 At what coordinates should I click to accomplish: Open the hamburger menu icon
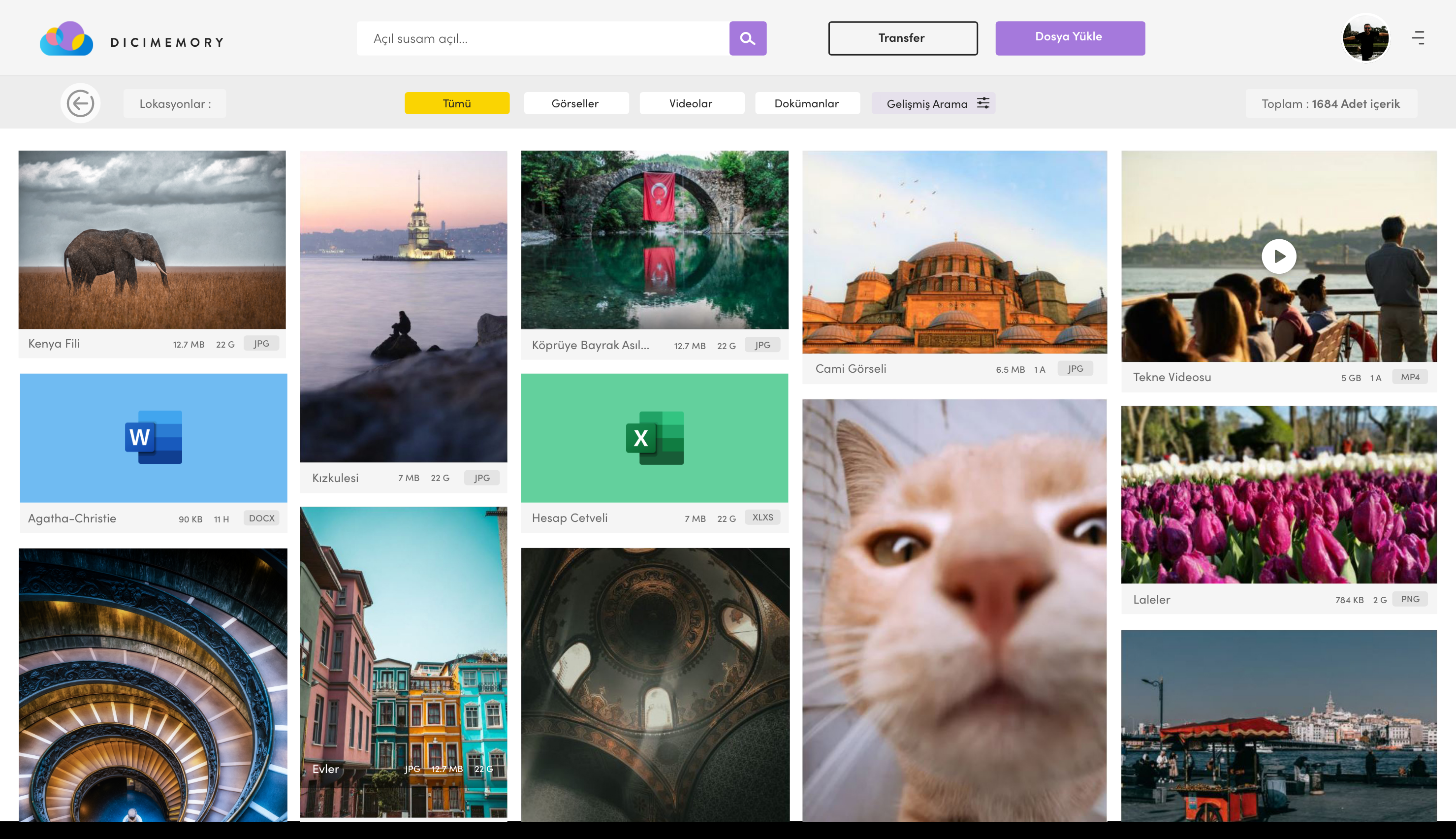coord(1418,38)
